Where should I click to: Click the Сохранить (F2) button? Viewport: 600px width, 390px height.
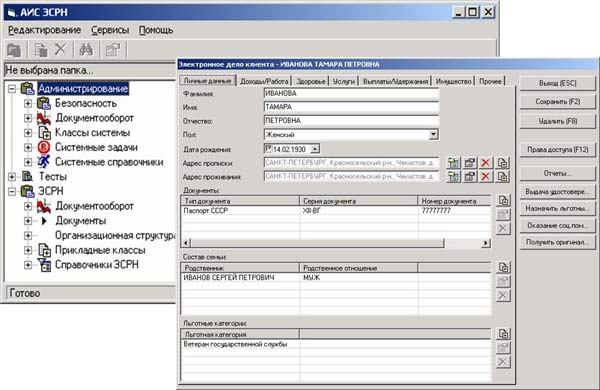[558, 102]
